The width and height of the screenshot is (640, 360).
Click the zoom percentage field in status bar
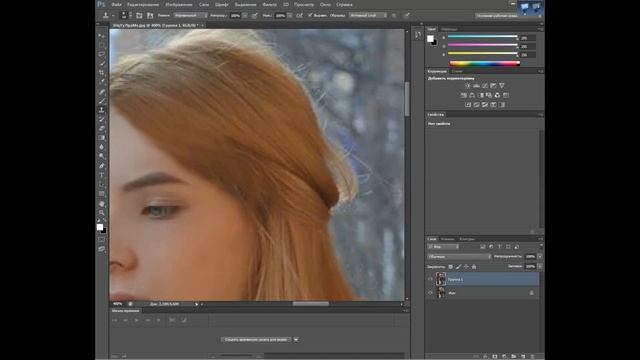(118, 304)
